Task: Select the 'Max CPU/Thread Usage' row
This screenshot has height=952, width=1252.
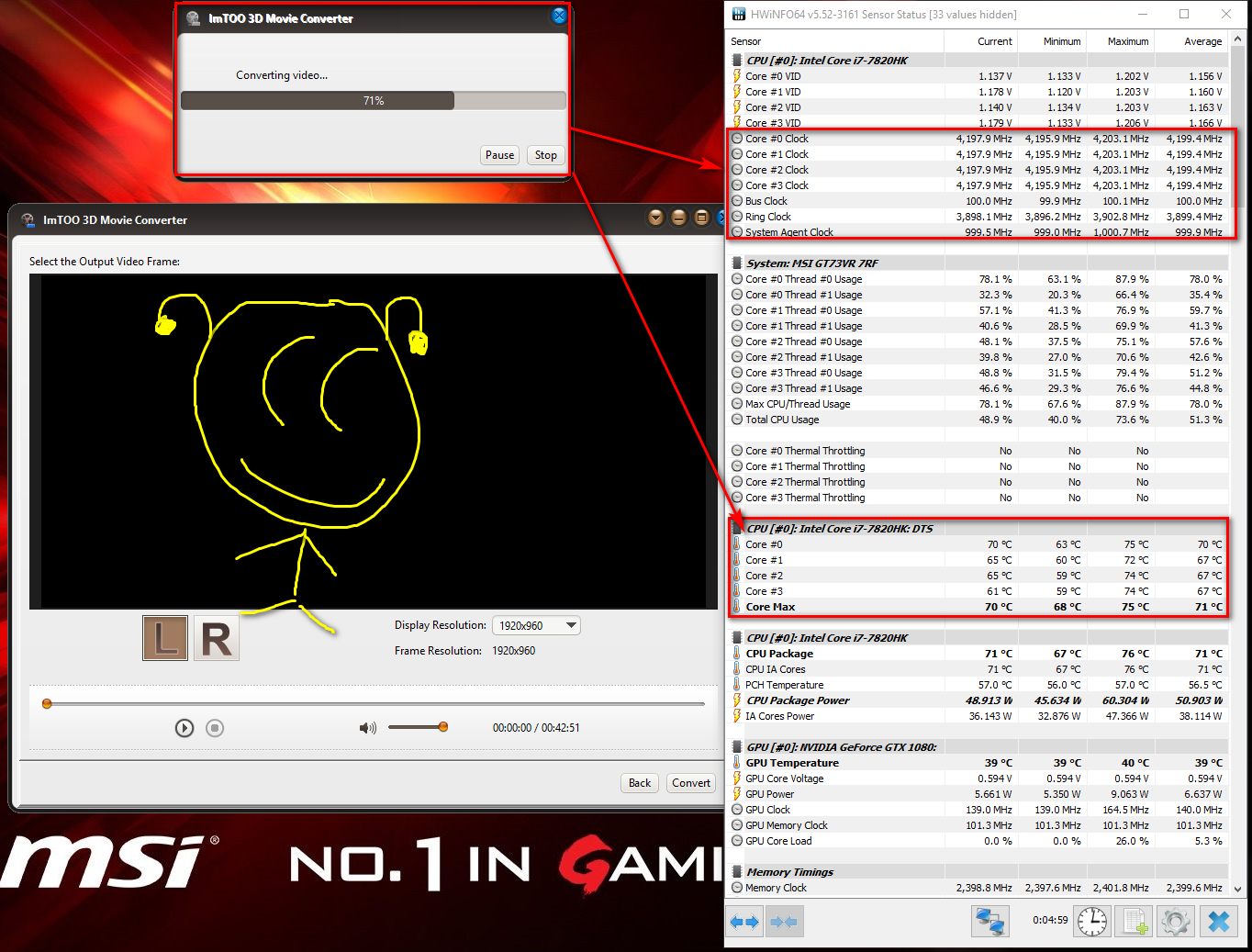Action: 978,404
